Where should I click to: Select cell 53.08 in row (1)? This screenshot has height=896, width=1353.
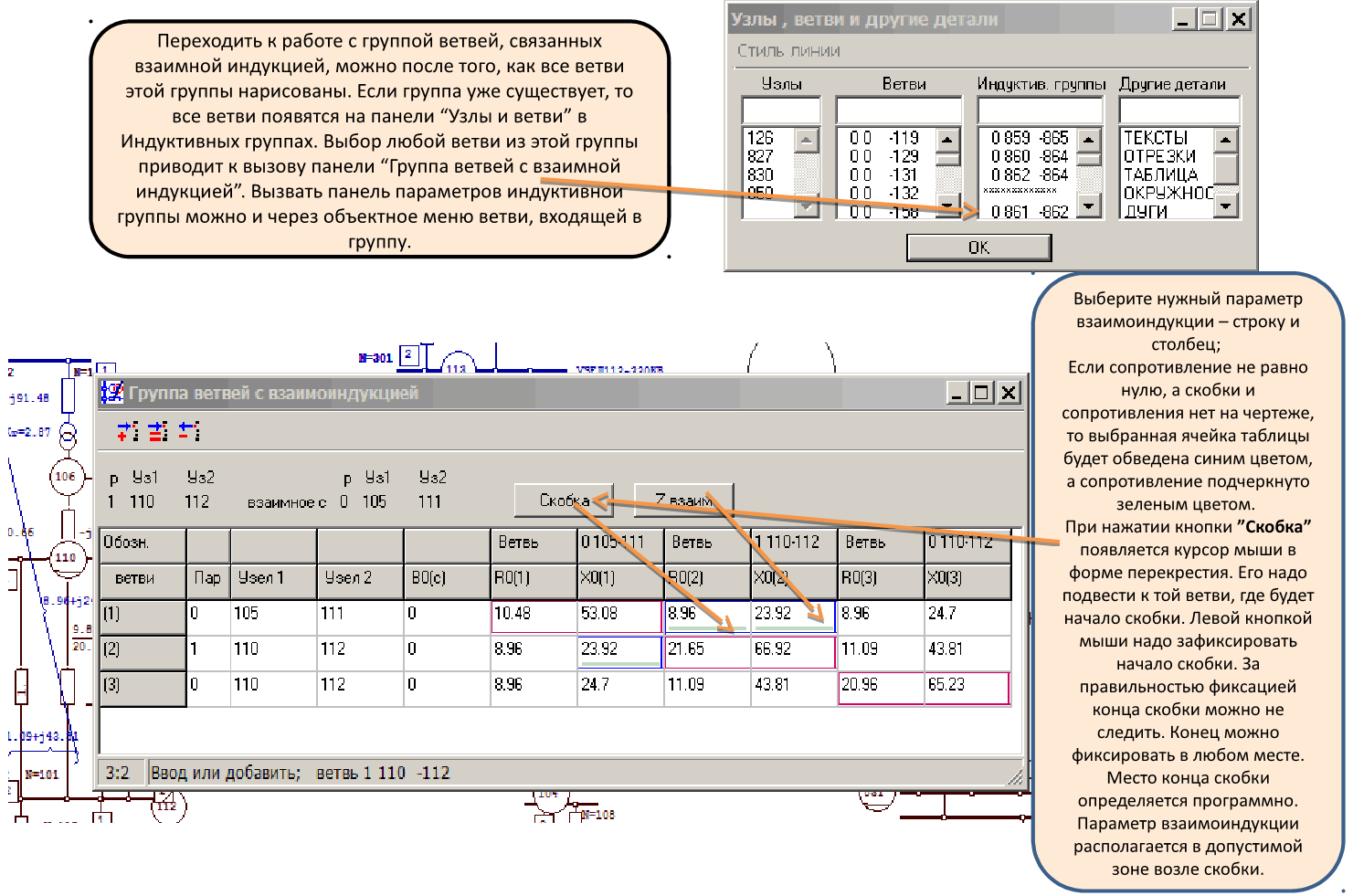pyautogui.click(x=618, y=615)
